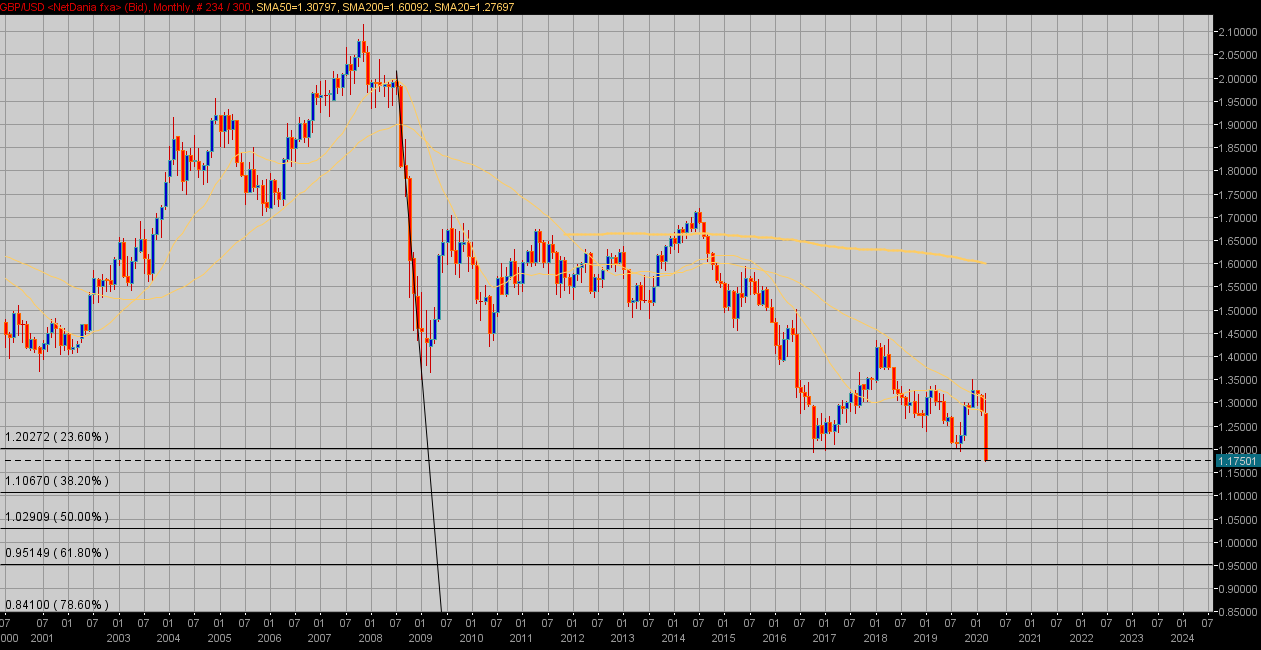
Task: Select the 1.10670 (38.20%) Fibonacci label
Action: click(x=57, y=481)
